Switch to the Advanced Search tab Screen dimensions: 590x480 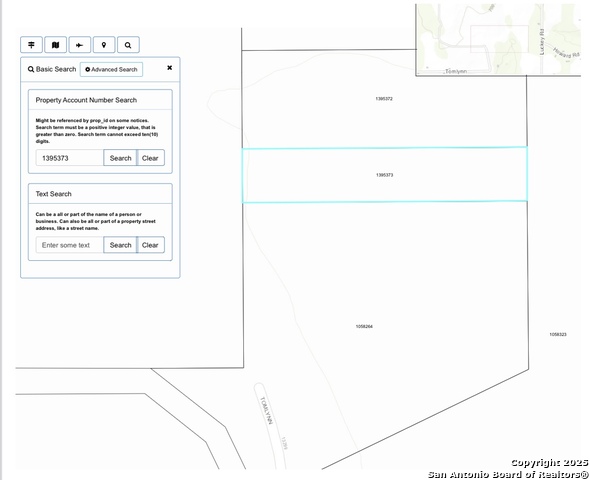[x=111, y=70]
